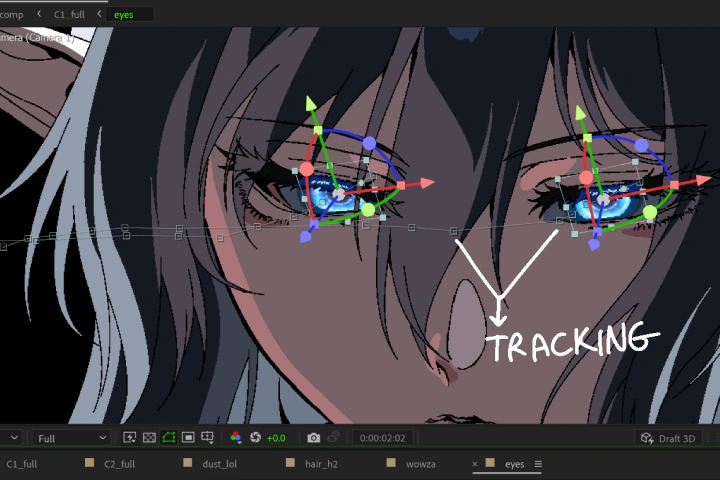Click the hair_h2 tab label color swatch
720x480 pixels.
290,463
